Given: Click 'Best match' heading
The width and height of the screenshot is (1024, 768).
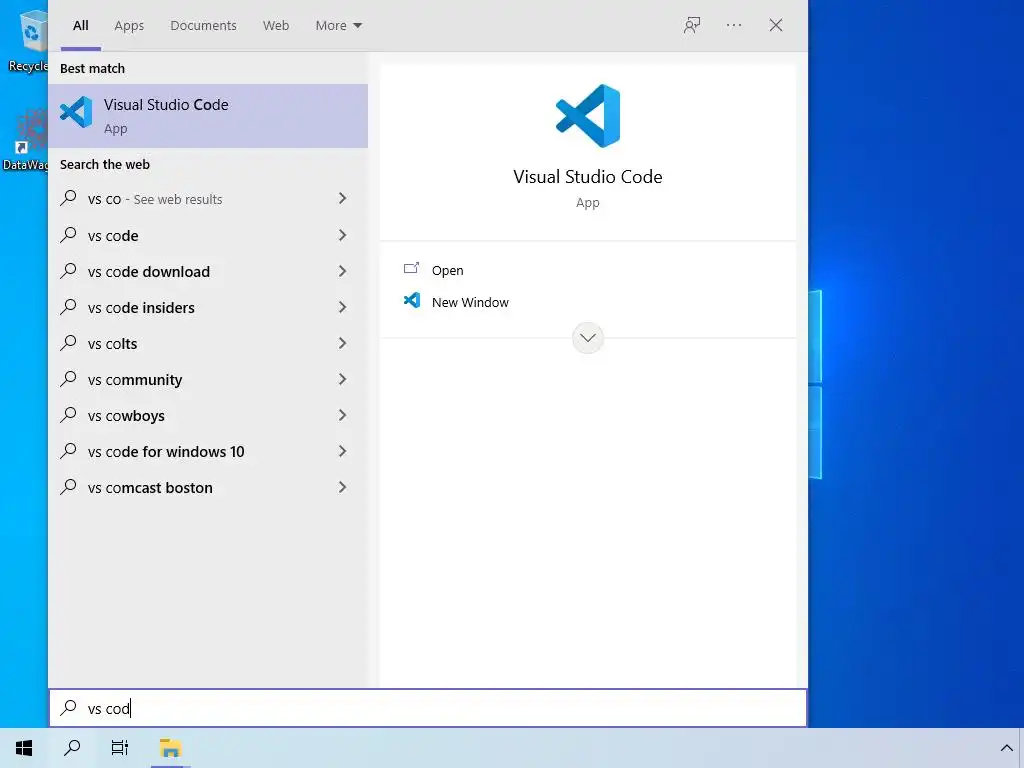Looking at the screenshot, I should coord(92,69).
